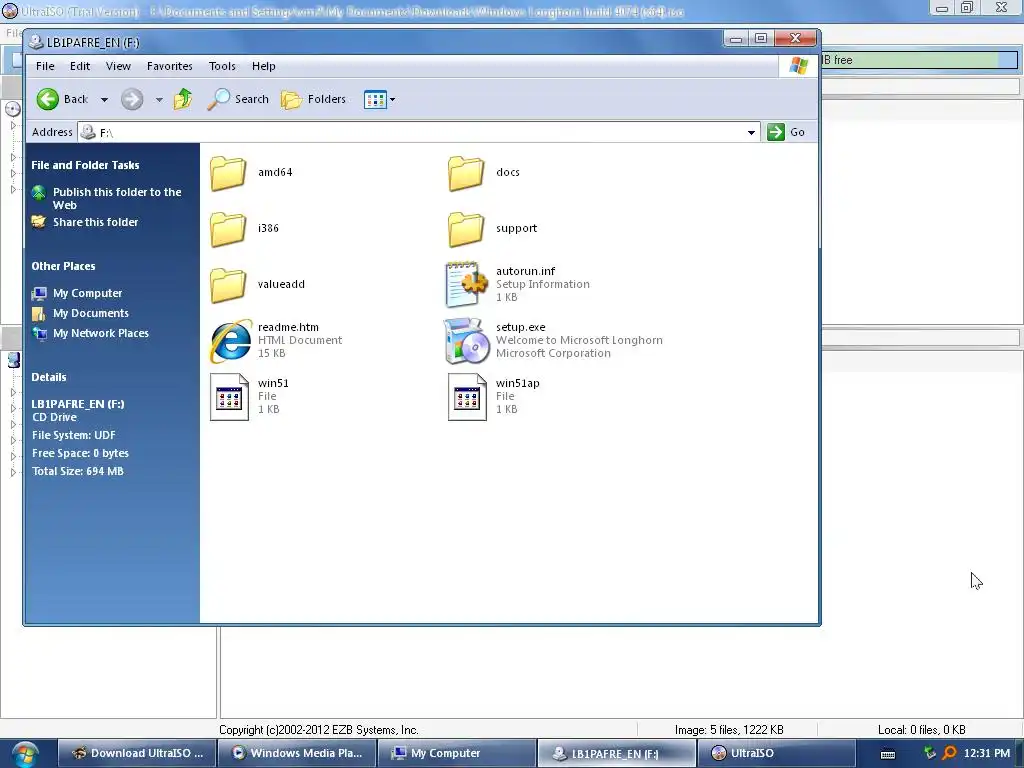Click LB1PAFRE_EN (F:) taskbar button

pyautogui.click(x=616, y=754)
